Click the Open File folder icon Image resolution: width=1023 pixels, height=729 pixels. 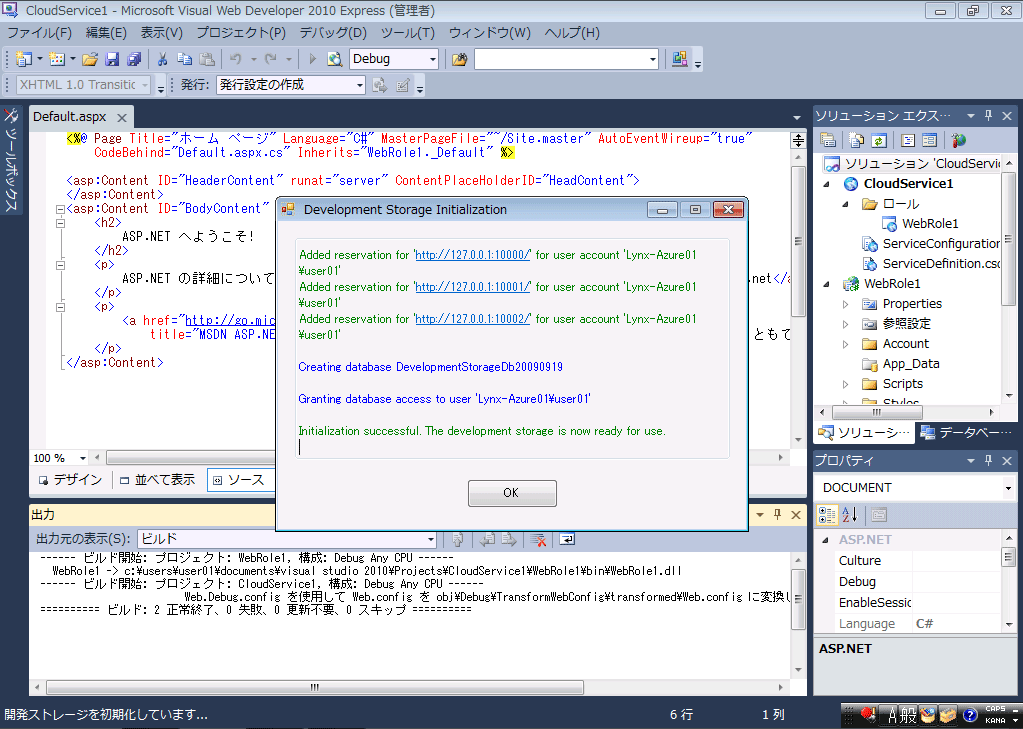[x=90, y=59]
